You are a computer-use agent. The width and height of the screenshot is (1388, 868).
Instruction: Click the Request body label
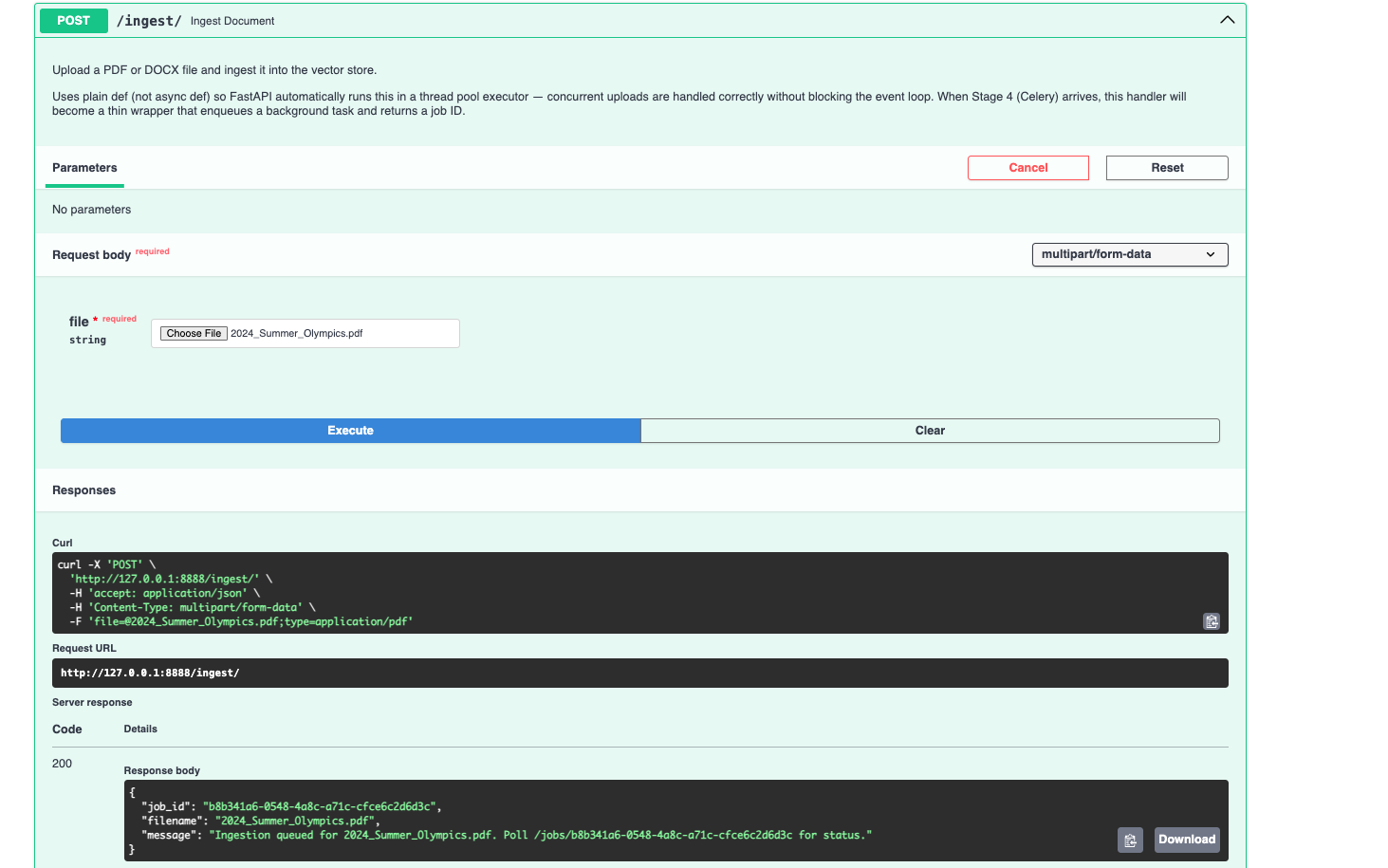pos(91,255)
